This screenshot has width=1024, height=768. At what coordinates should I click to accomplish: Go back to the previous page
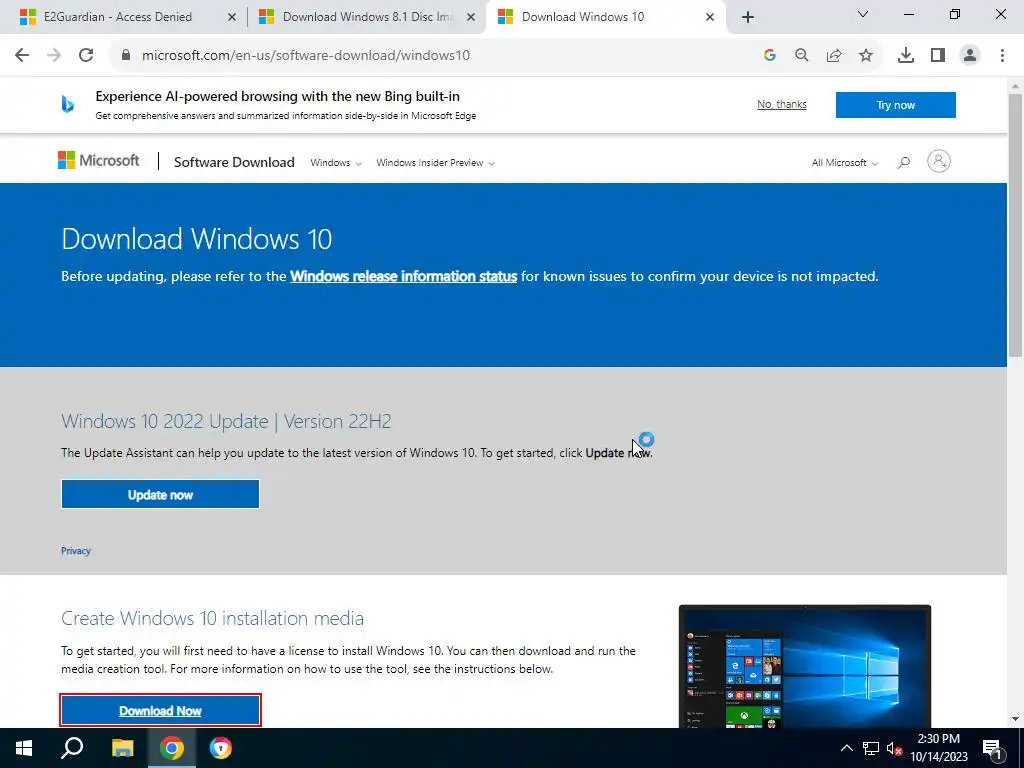coord(22,56)
